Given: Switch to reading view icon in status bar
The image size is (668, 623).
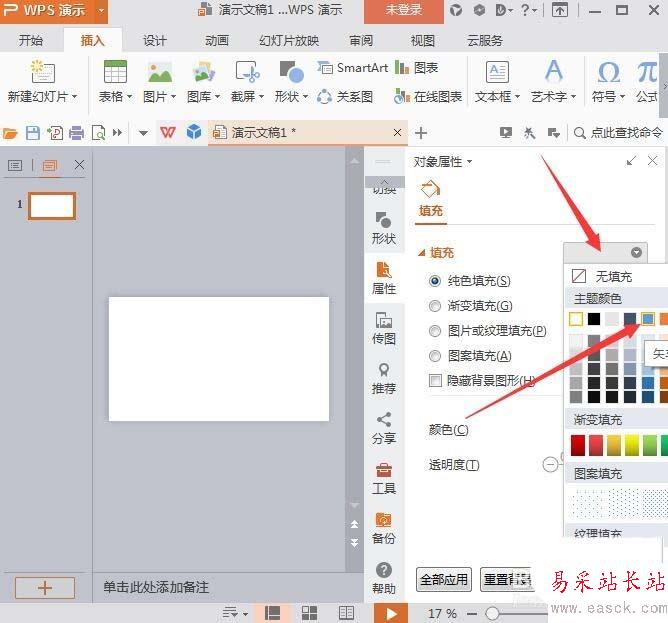Looking at the screenshot, I should (x=346, y=613).
